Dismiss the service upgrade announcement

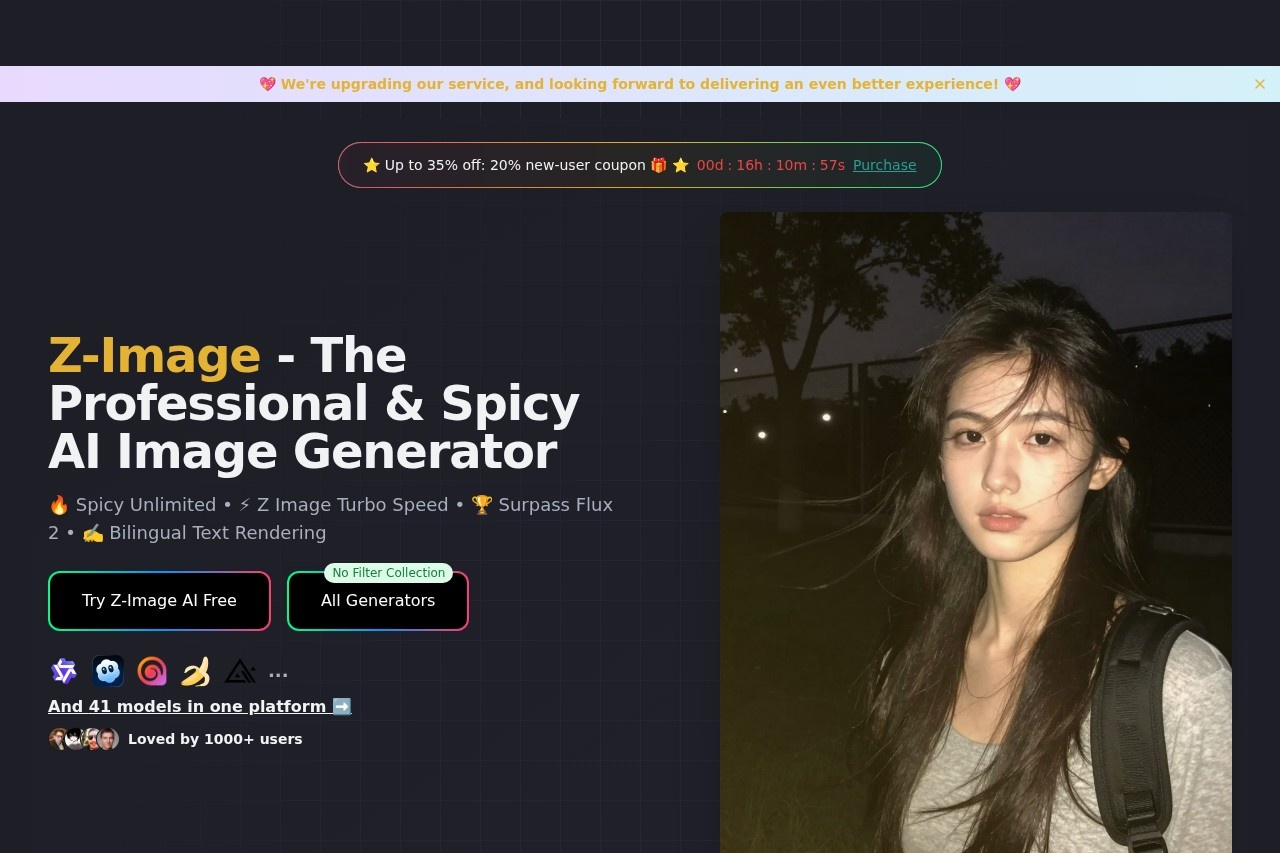pyautogui.click(x=1260, y=84)
